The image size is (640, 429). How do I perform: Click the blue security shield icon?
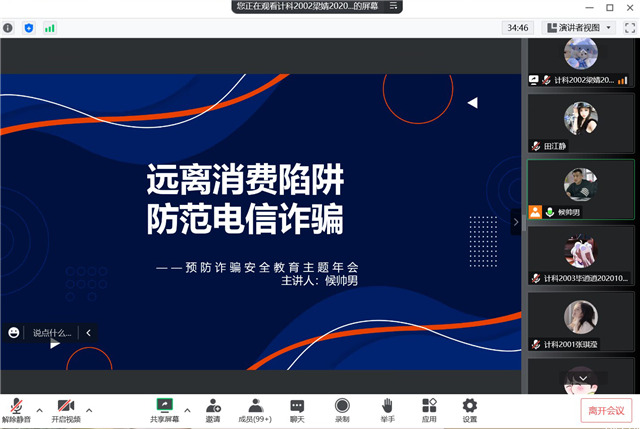click(29, 28)
